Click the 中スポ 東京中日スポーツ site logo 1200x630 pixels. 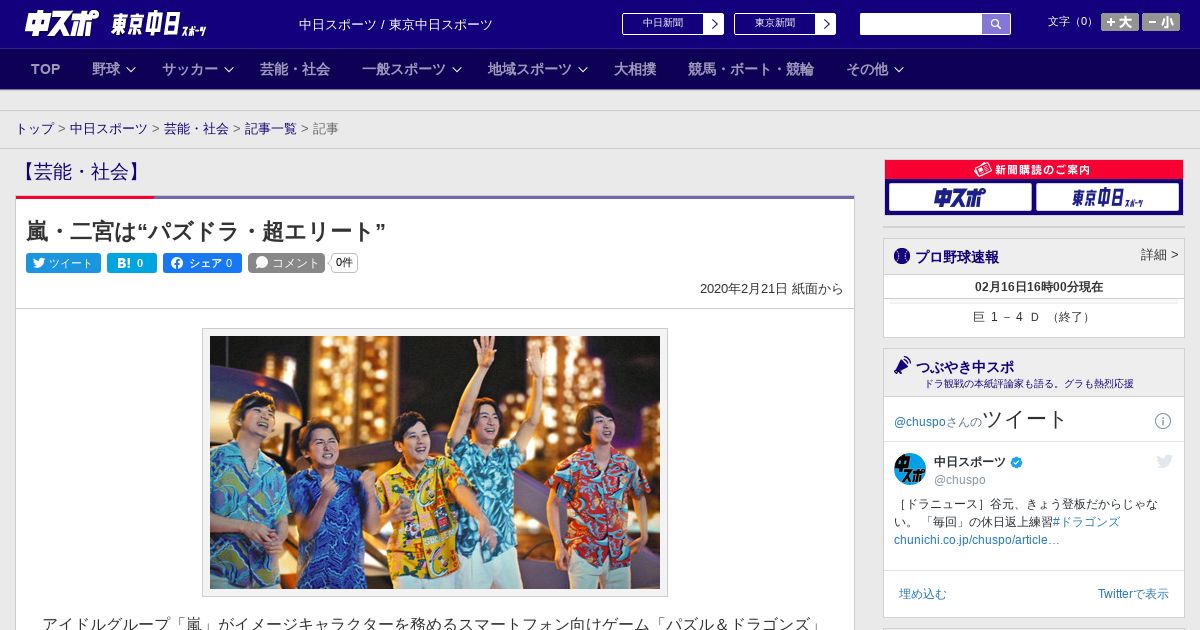tap(116, 23)
